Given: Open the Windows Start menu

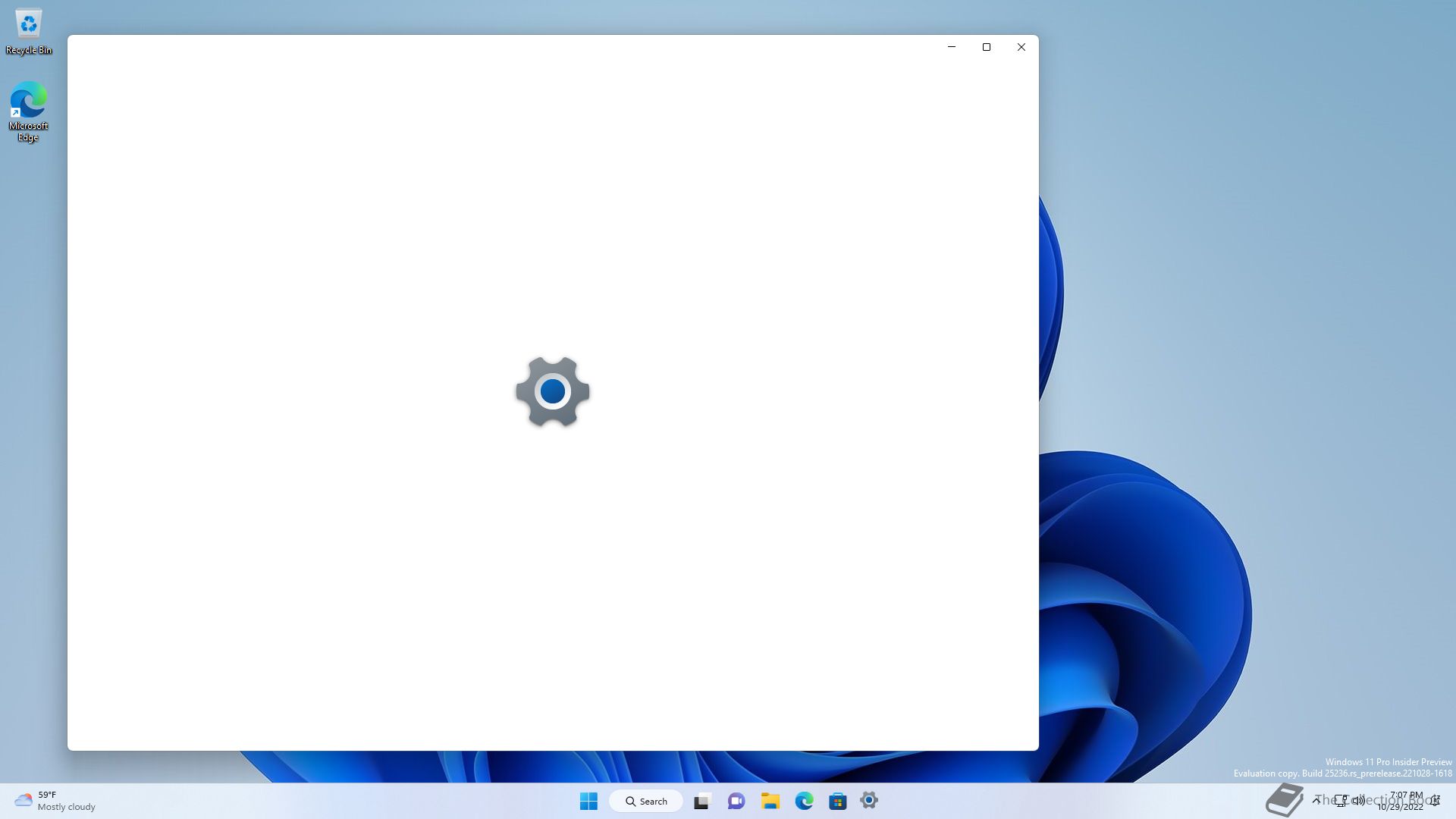Looking at the screenshot, I should [x=588, y=801].
